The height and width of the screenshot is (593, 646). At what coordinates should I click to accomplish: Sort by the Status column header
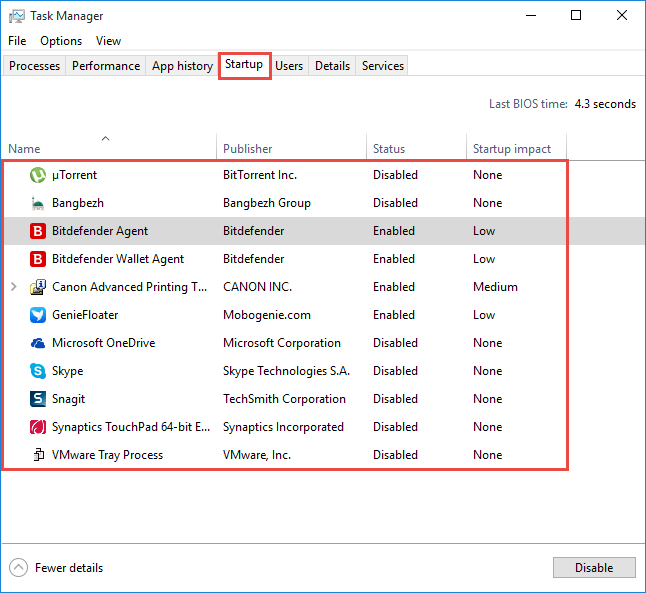click(417, 146)
